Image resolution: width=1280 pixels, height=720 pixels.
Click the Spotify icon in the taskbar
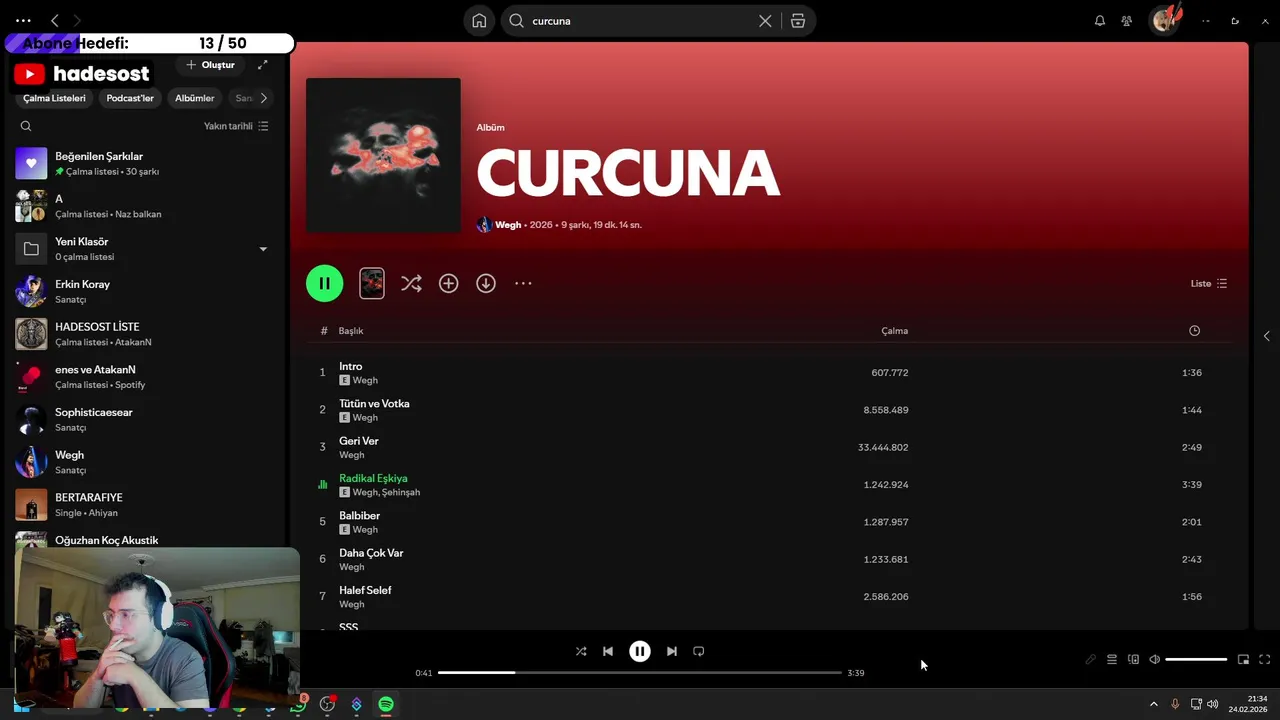(386, 704)
